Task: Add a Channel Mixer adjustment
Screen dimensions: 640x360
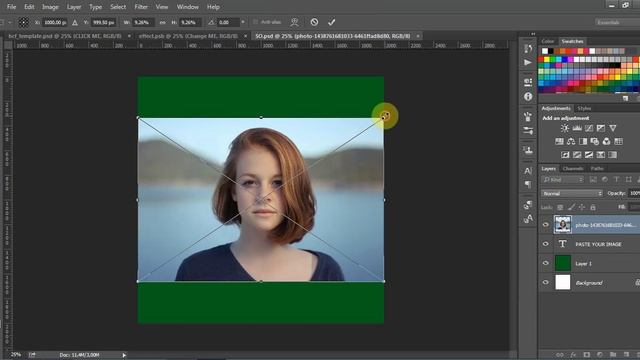Action: pos(607,142)
